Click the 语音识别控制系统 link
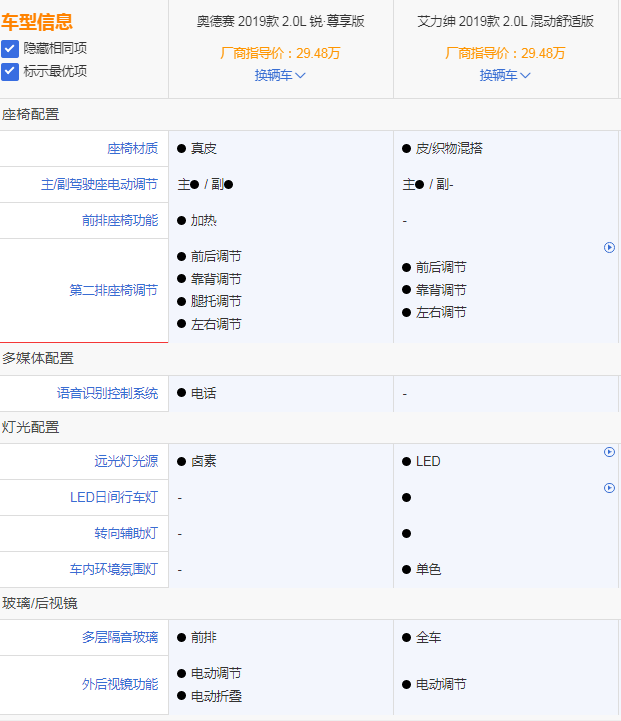The image size is (621, 721). coord(107,393)
